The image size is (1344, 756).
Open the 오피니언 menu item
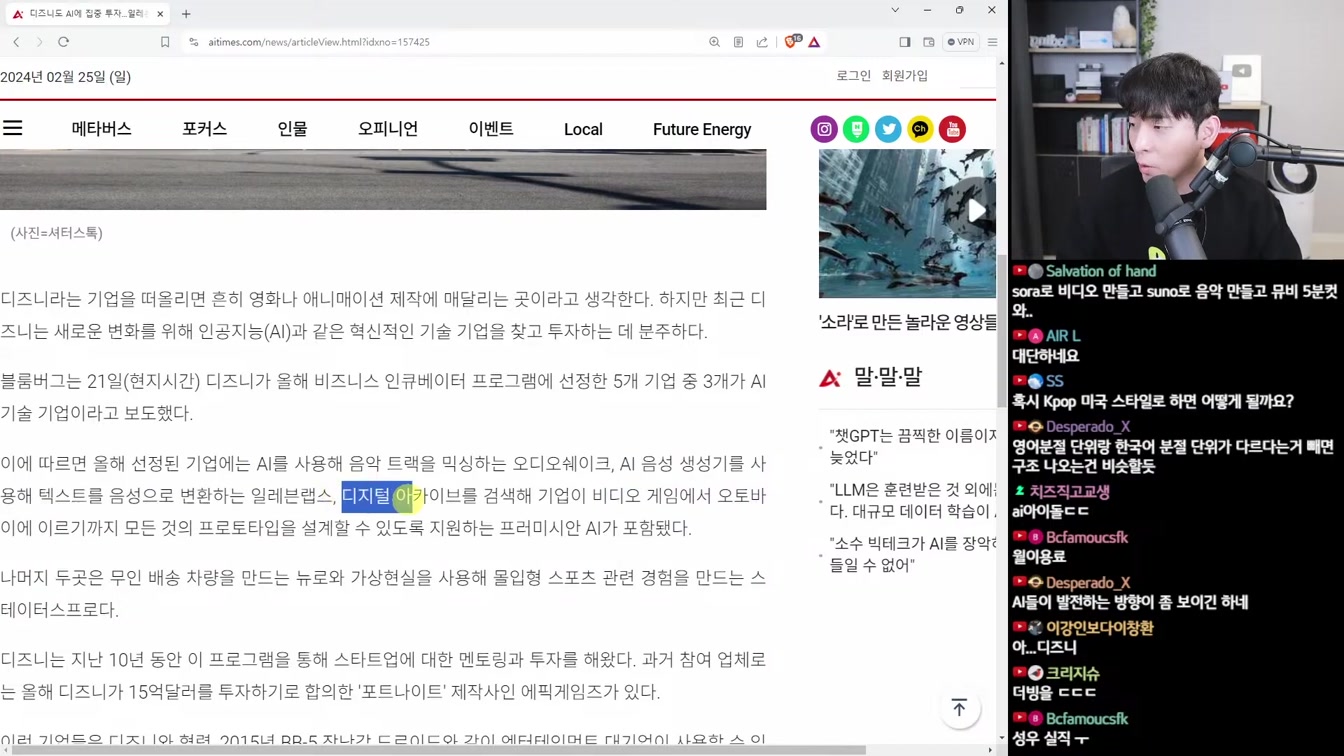pyautogui.click(x=388, y=129)
